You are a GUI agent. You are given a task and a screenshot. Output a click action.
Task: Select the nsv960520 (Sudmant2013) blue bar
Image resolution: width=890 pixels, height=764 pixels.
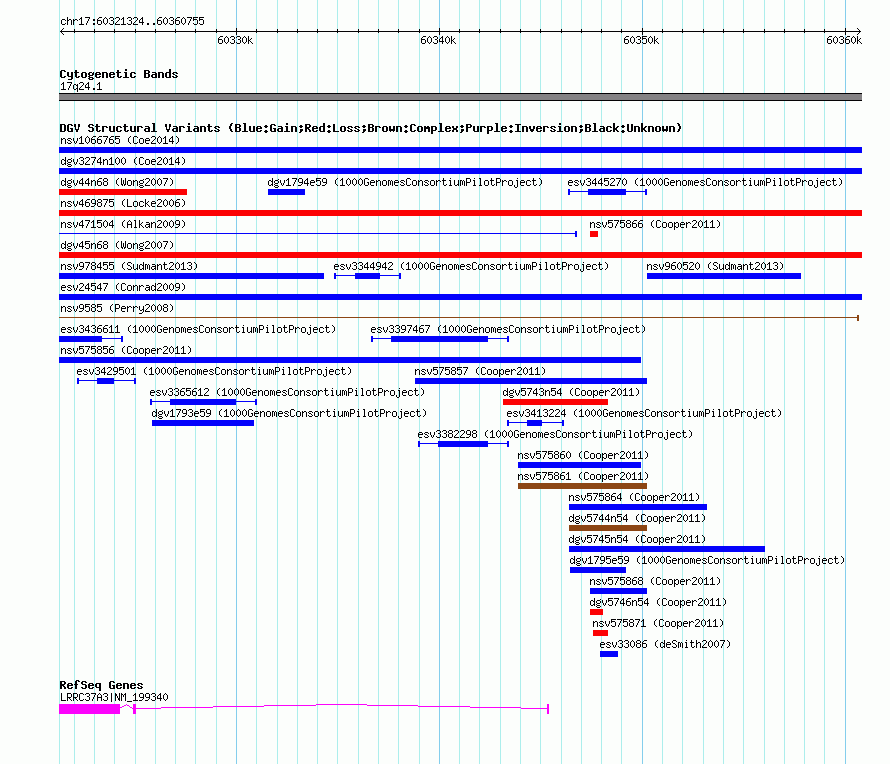point(724,276)
